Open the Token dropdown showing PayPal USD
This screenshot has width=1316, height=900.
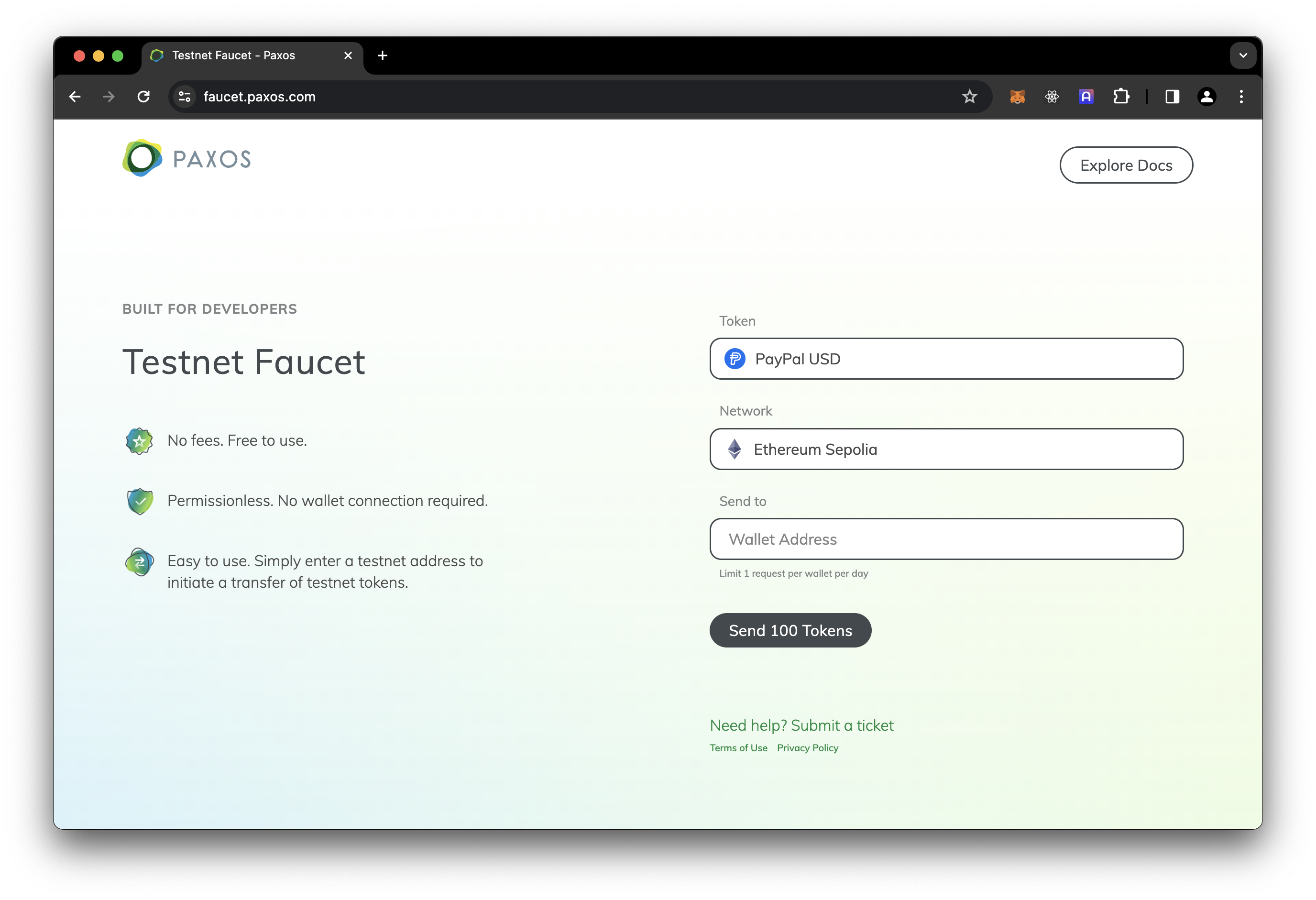946,359
